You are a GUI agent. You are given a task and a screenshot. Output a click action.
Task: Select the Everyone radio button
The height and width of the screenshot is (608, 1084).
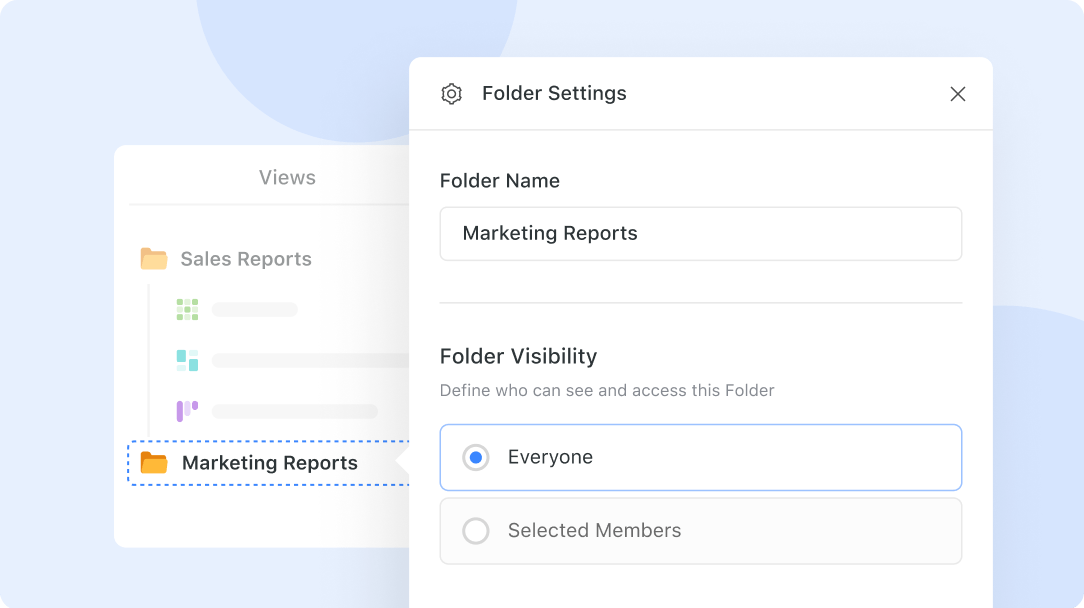[476, 458]
